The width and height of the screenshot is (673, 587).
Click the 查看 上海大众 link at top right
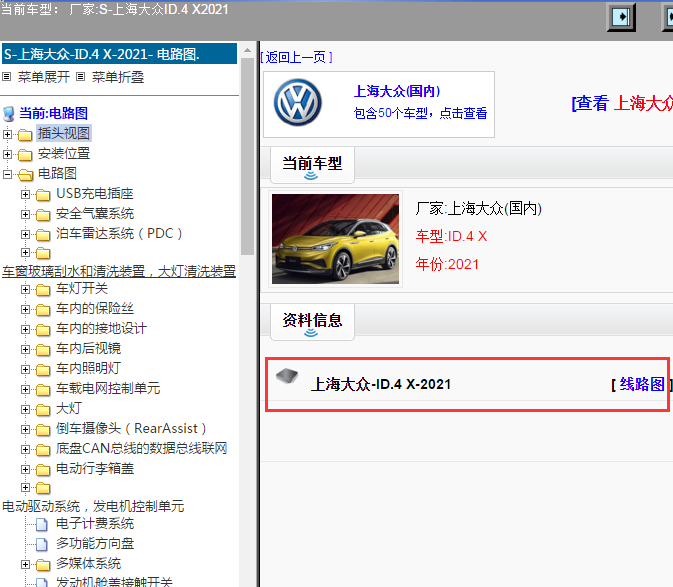pos(622,103)
